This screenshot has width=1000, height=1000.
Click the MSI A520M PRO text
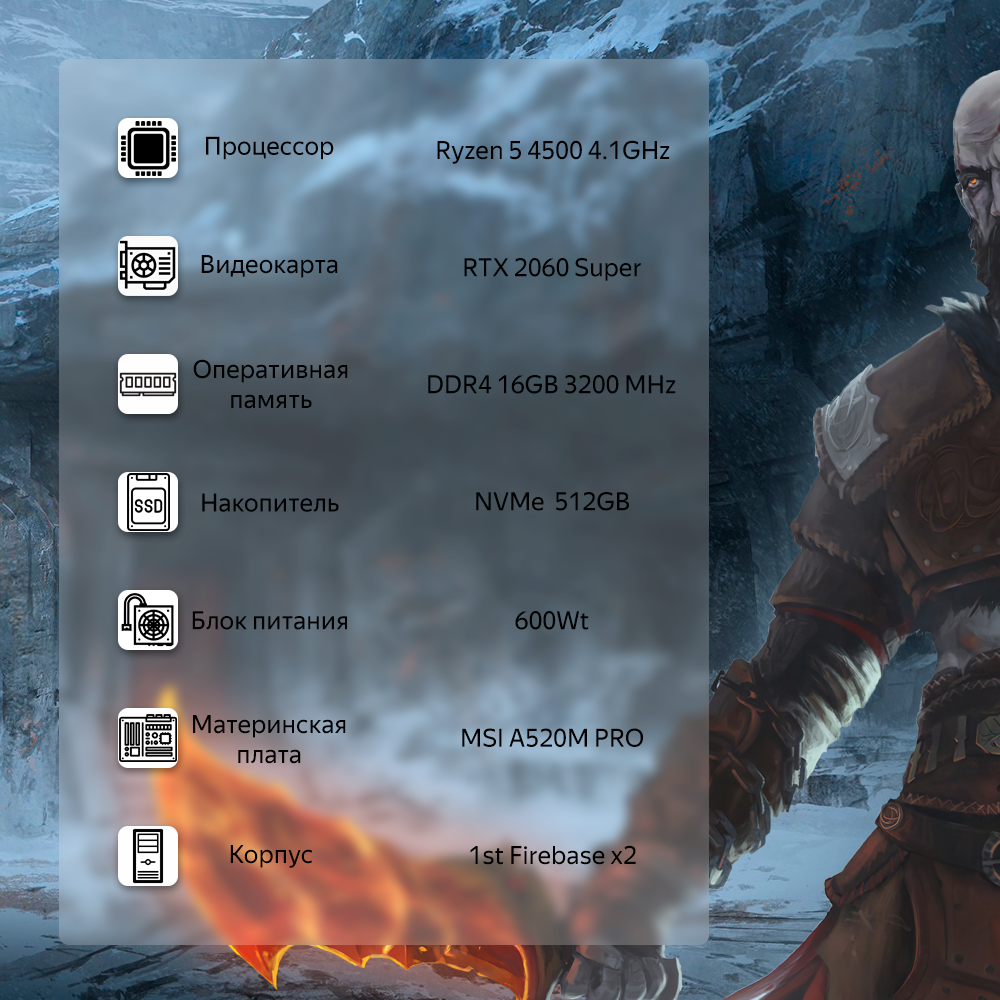[x=552, y=739]
